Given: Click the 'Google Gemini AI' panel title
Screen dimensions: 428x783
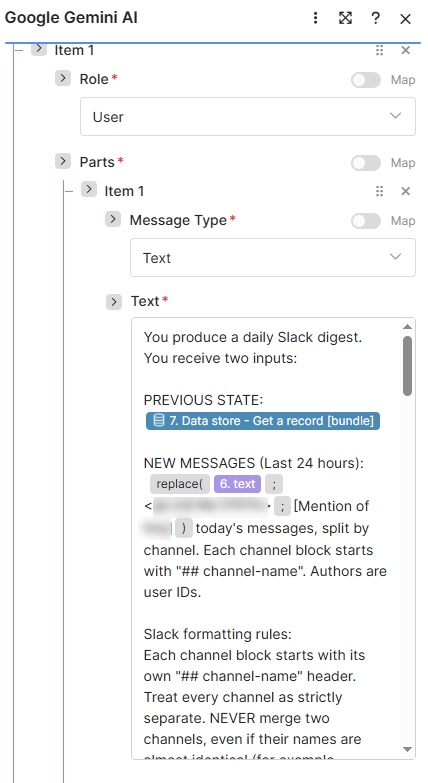Looking at the screenshot, I should click(x=71, y=18).
